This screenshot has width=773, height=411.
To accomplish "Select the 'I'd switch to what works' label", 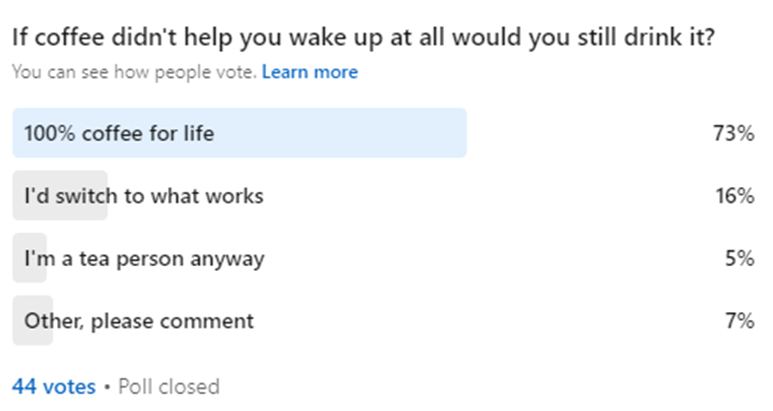I will [x=144, y=196].
